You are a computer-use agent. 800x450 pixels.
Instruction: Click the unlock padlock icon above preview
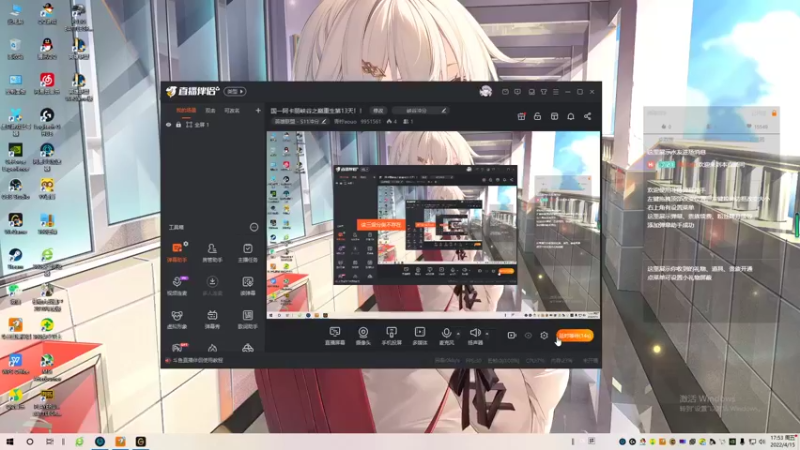(537, 116)
